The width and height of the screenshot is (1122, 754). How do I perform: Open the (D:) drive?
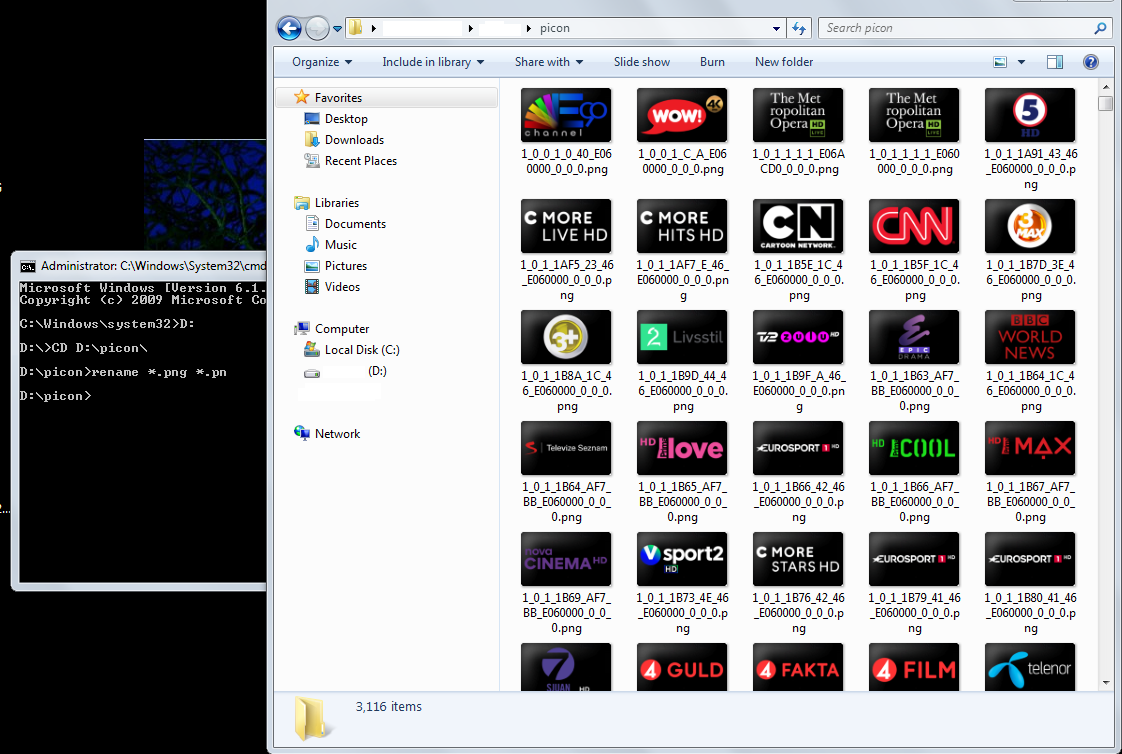(376, 371)
